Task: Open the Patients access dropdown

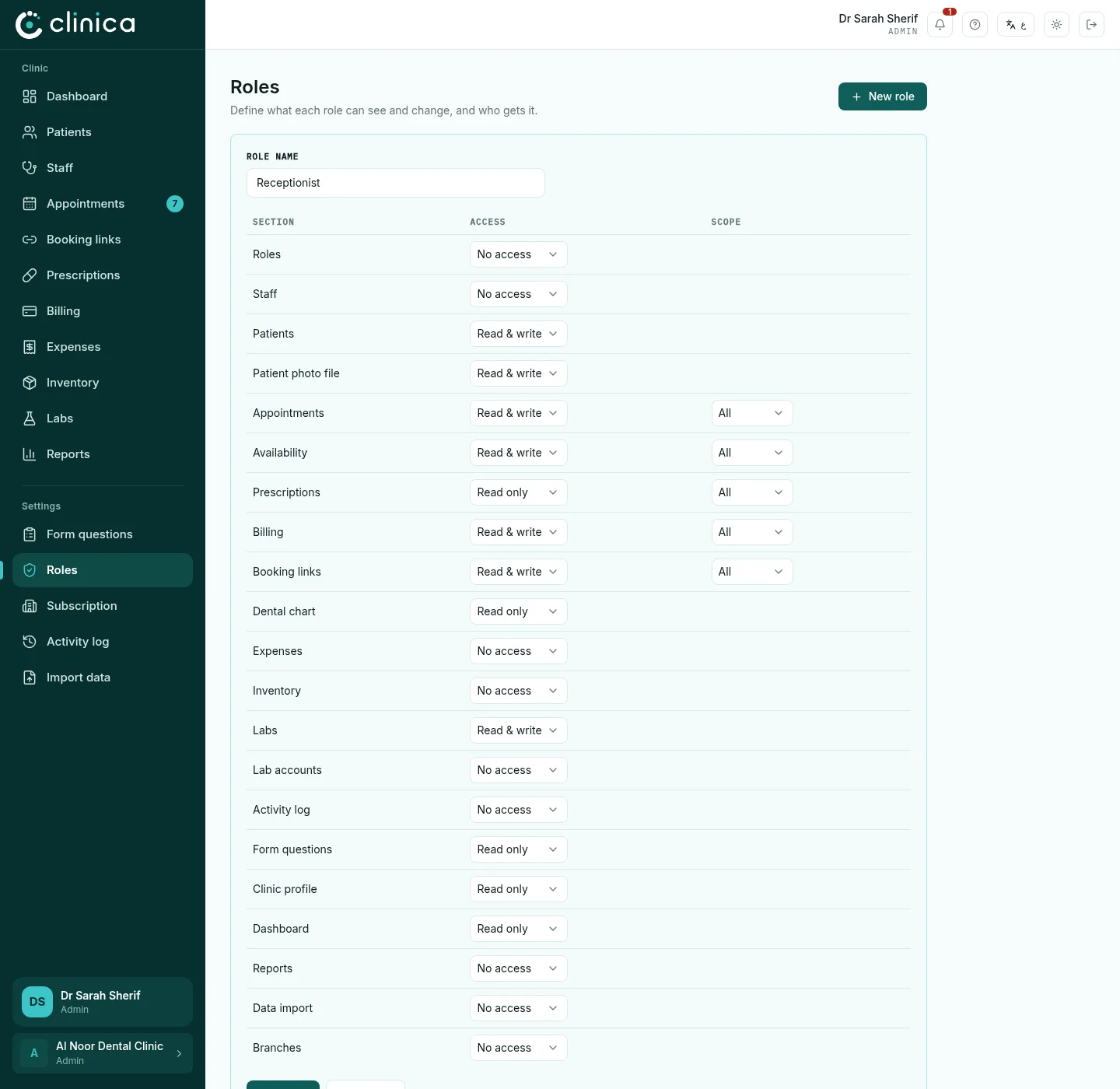Action: click(519, 334)
